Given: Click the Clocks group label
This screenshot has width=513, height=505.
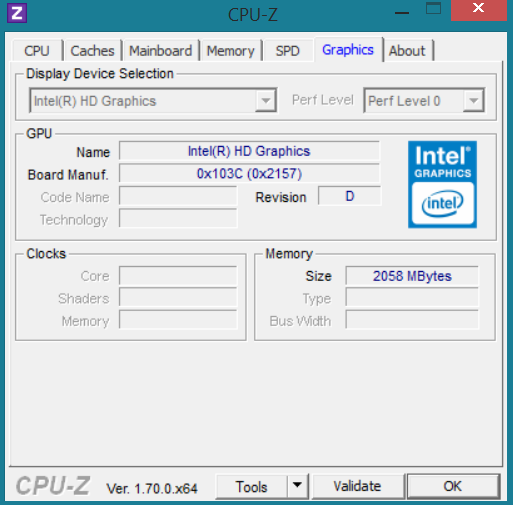Looking at the screenshot, I should (46, 254).
